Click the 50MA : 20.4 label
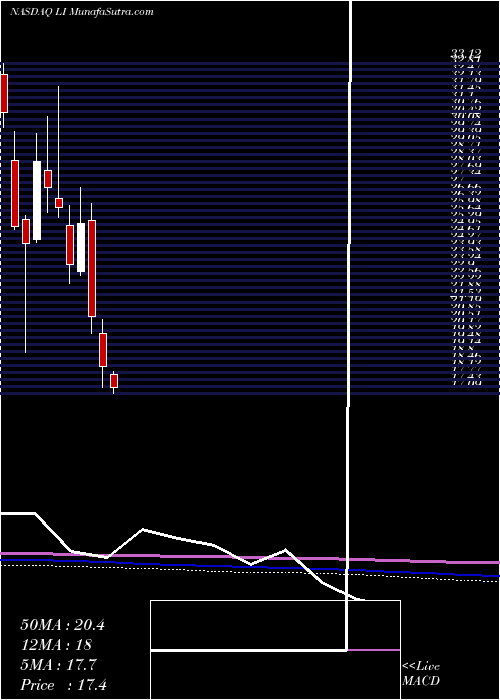The width and height of the screenshot is (500, 700). point(62,625)
